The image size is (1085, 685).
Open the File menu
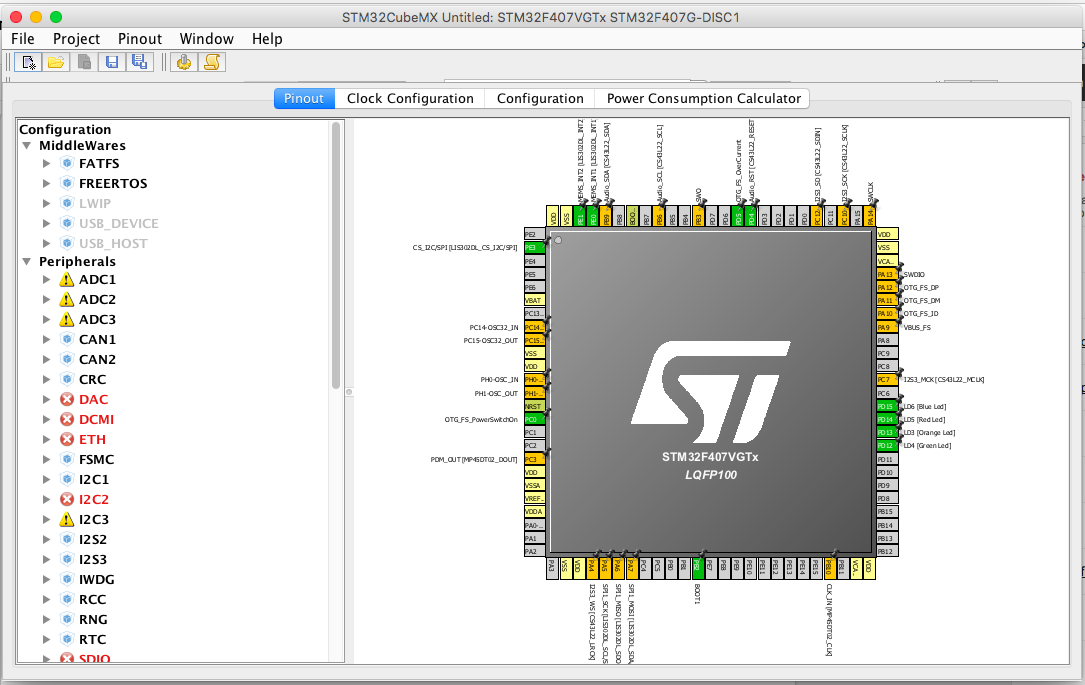(23, 39)
